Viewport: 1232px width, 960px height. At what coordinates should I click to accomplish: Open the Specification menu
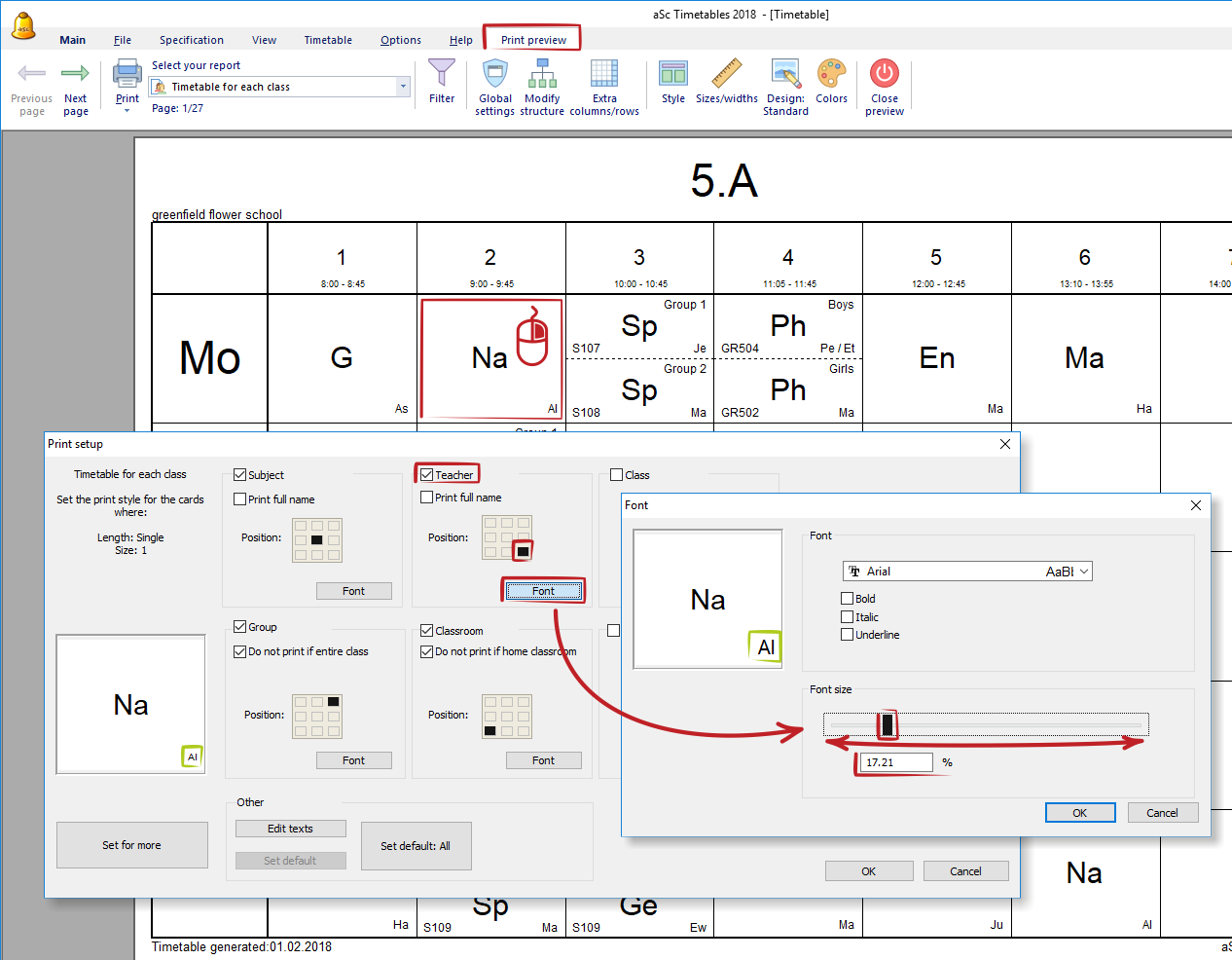[x=192, y=40]
